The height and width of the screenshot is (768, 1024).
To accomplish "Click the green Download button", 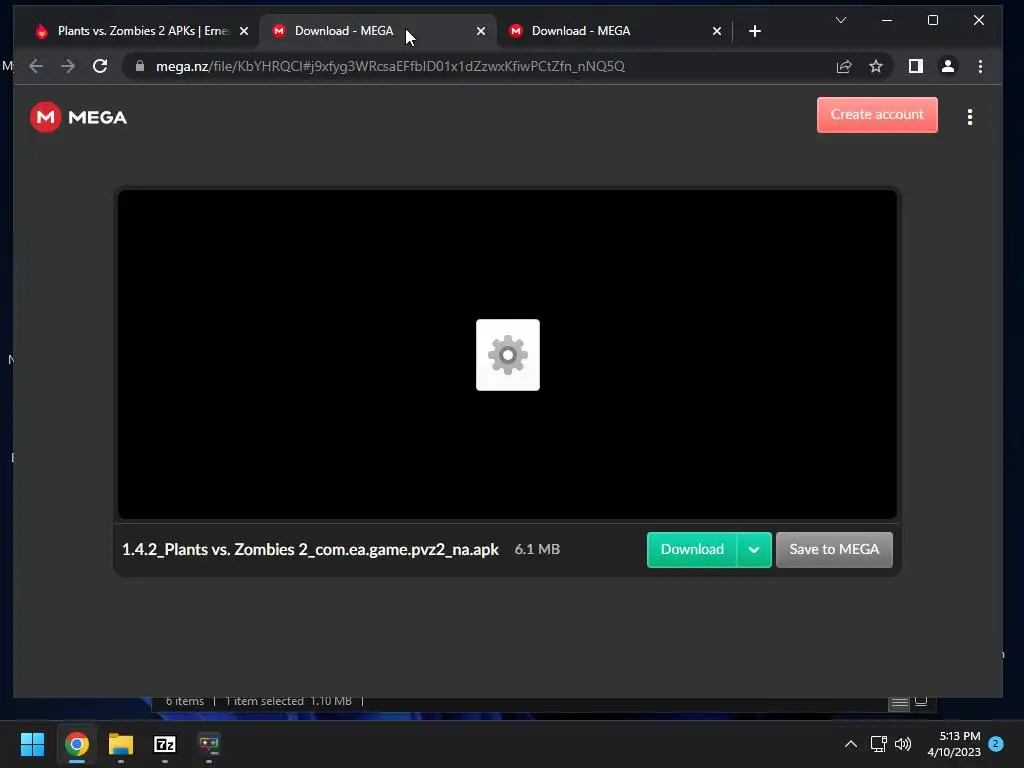I will [x=692, y=550].
